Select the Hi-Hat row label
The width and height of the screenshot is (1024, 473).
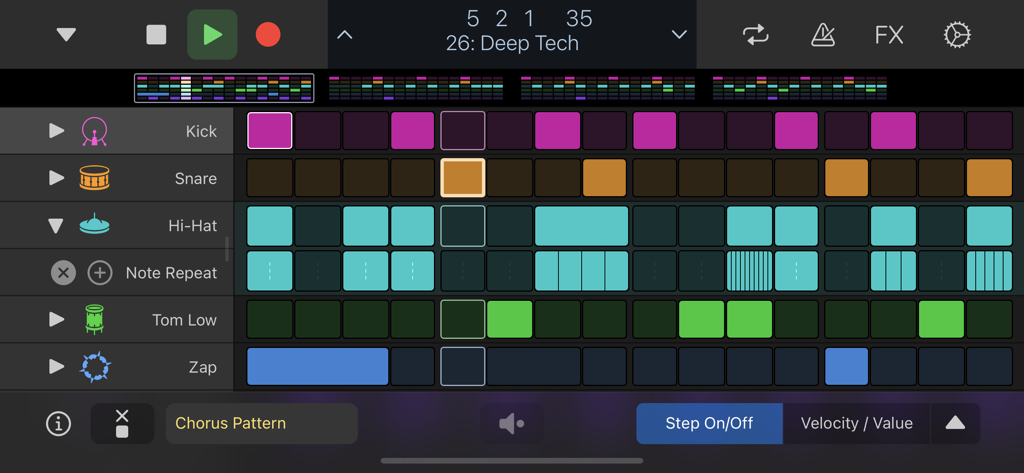pos(193,226)
